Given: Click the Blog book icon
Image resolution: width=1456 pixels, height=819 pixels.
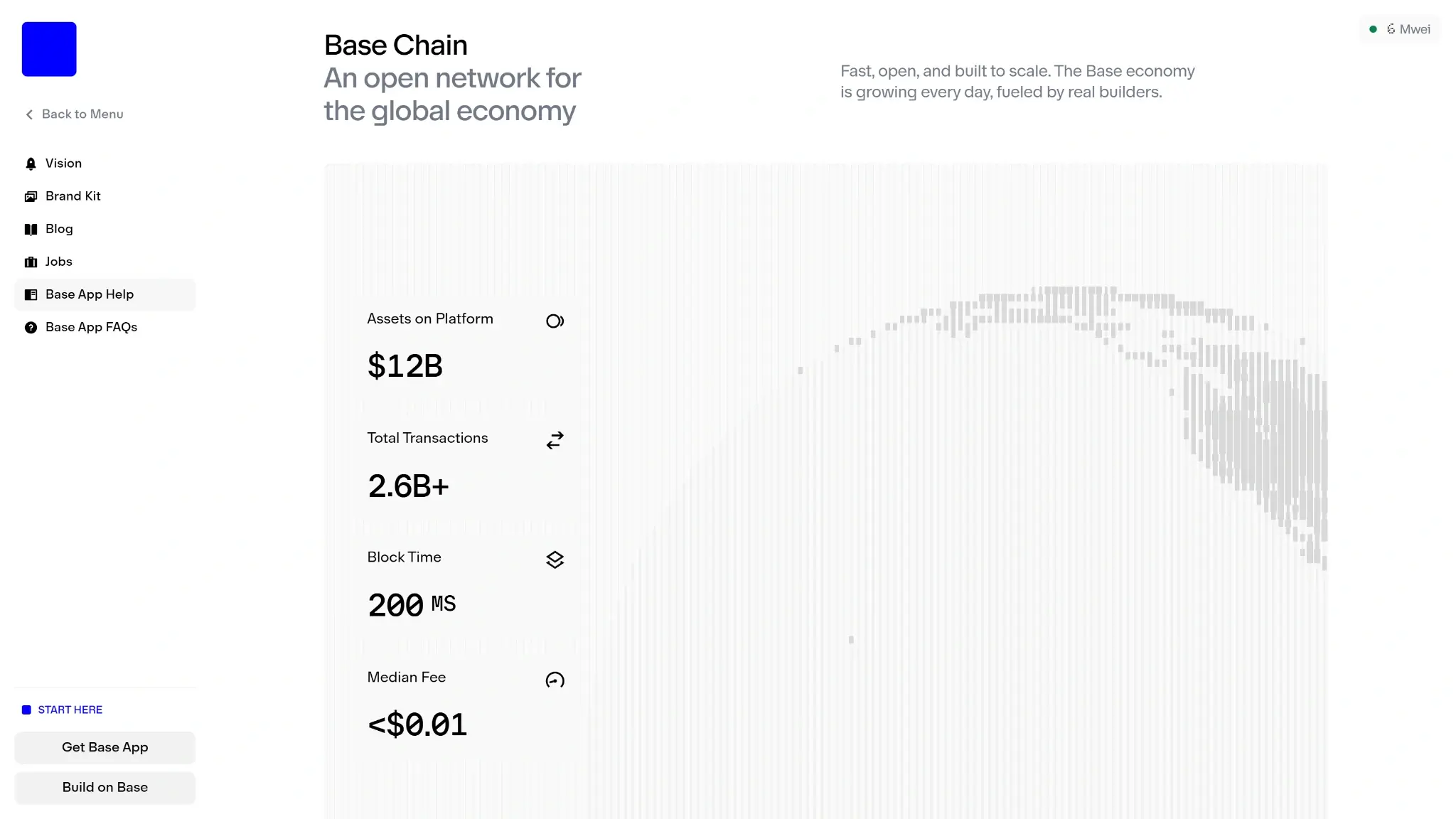Looking at the screenshot, I should (31, 230).
